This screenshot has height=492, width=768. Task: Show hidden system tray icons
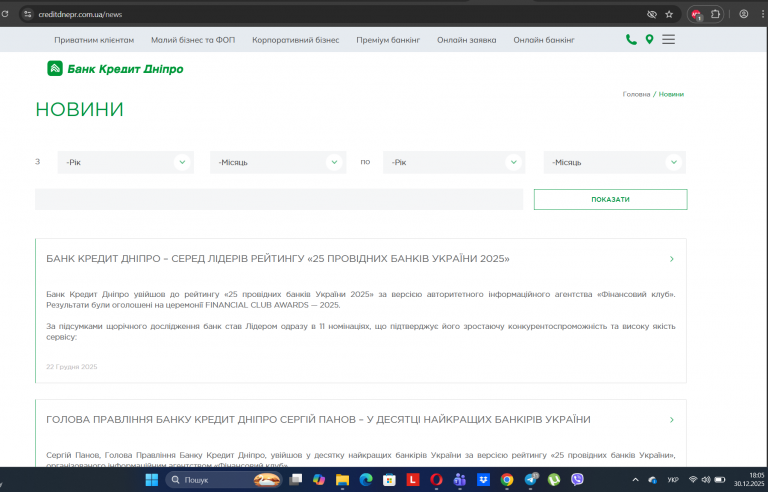click(x=635, y=480)
